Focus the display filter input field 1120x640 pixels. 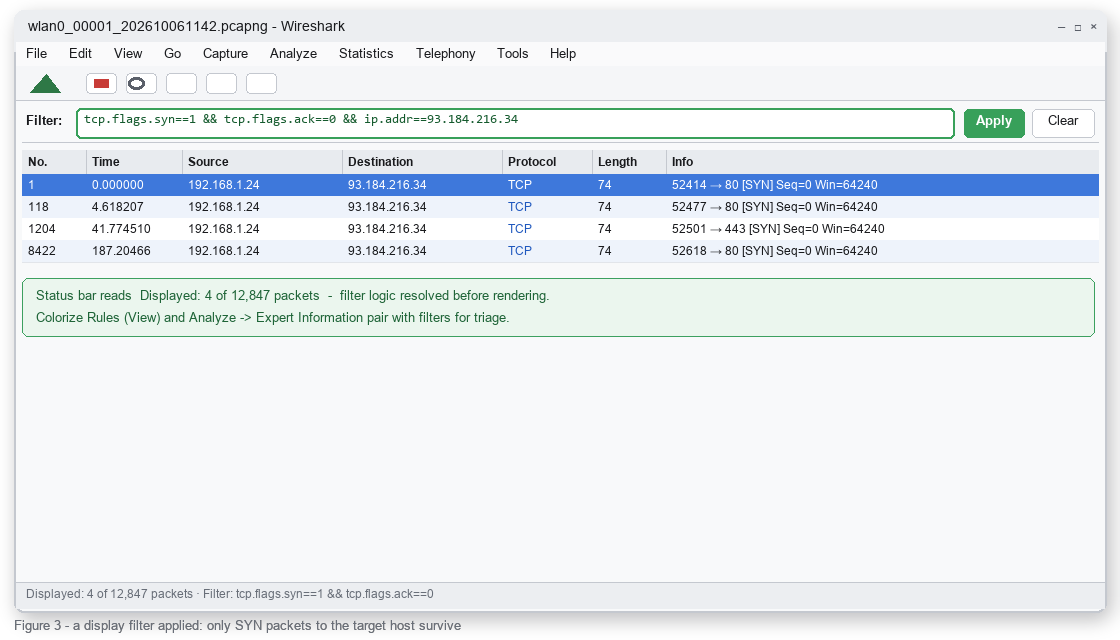(x=515, y=123)
